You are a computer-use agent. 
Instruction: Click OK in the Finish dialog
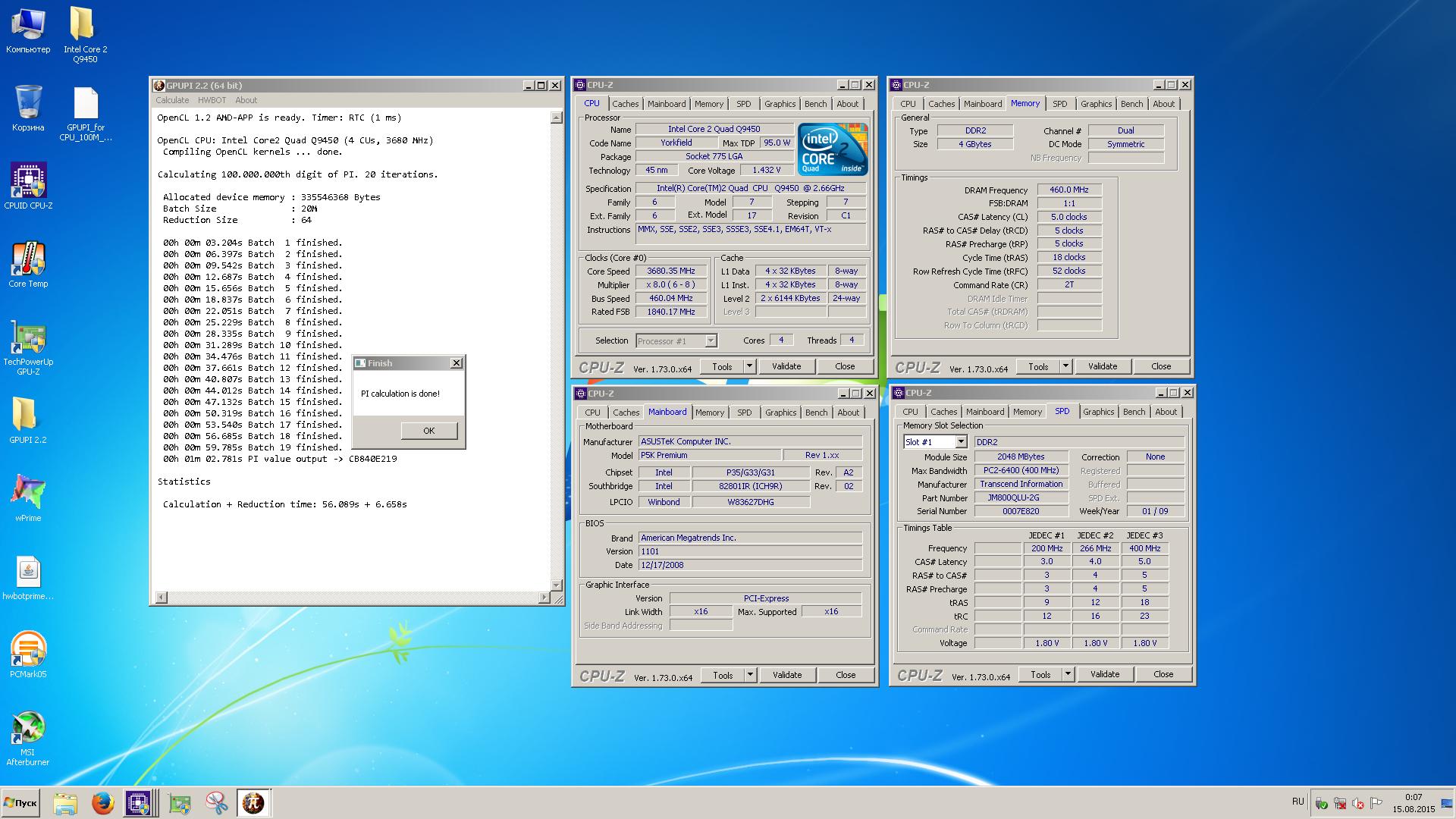point(429,431)
